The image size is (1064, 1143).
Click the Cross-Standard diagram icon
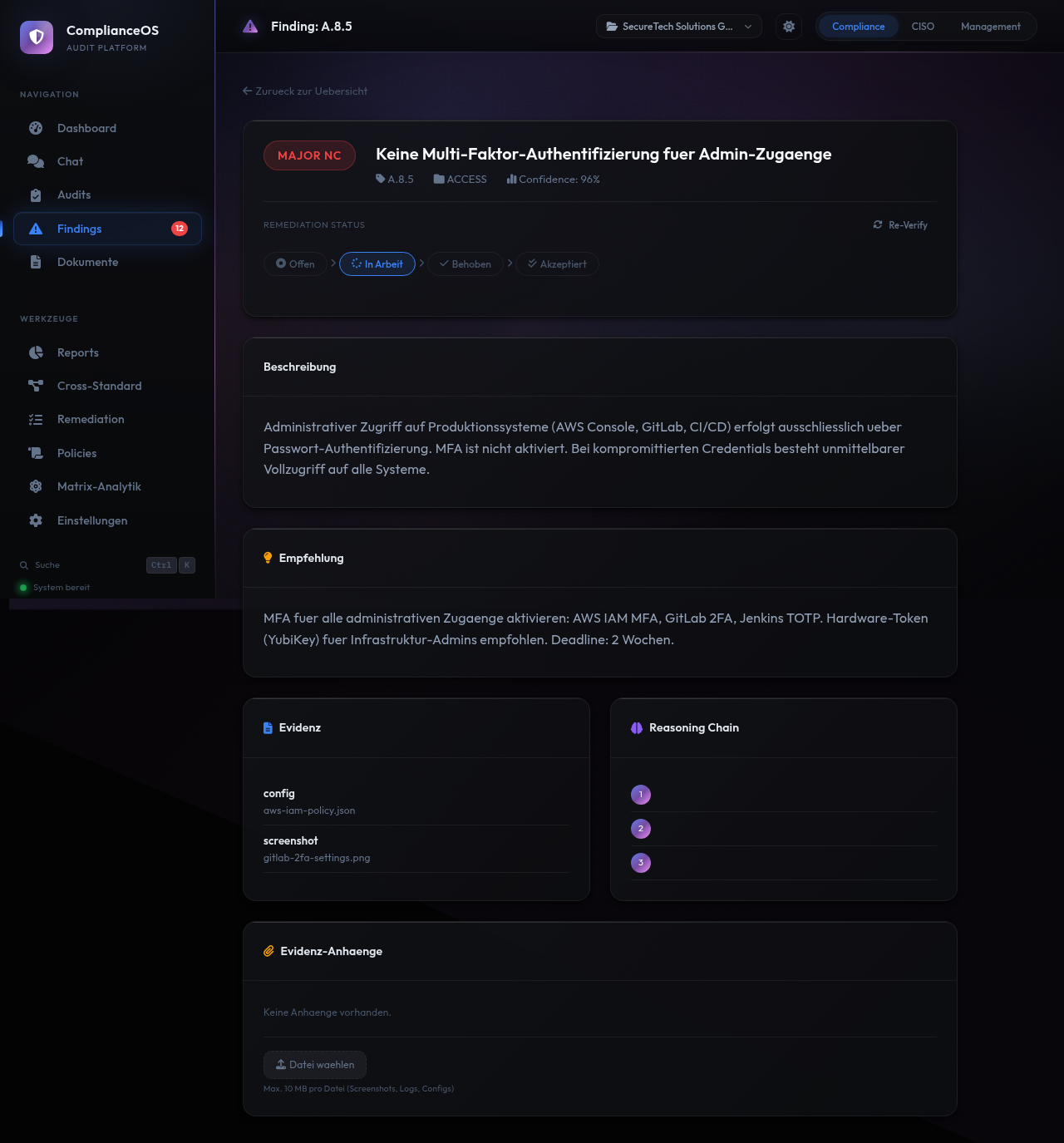click(36, 386)
